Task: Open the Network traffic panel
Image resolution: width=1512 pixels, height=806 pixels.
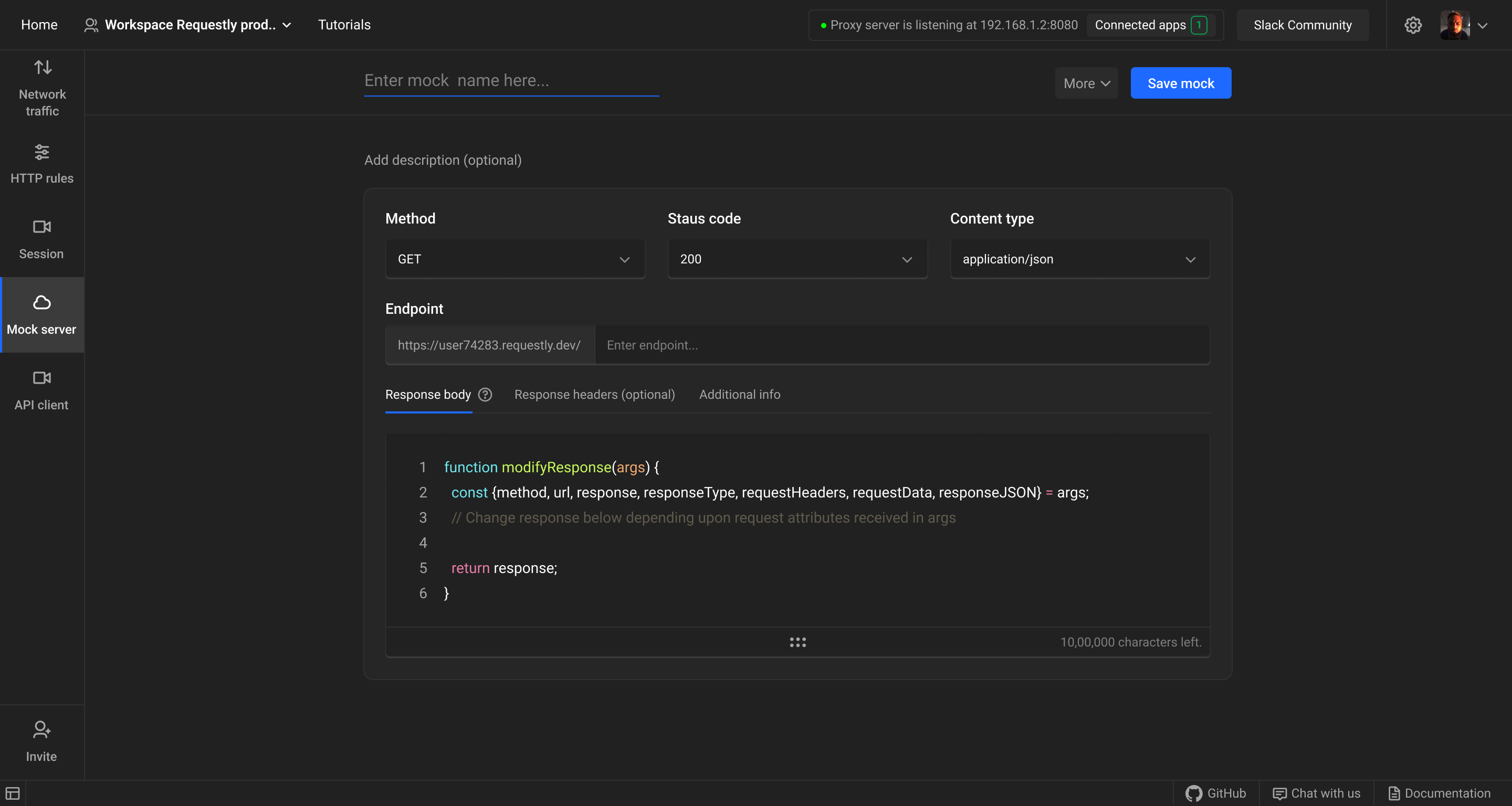Action: coord(41,88)
